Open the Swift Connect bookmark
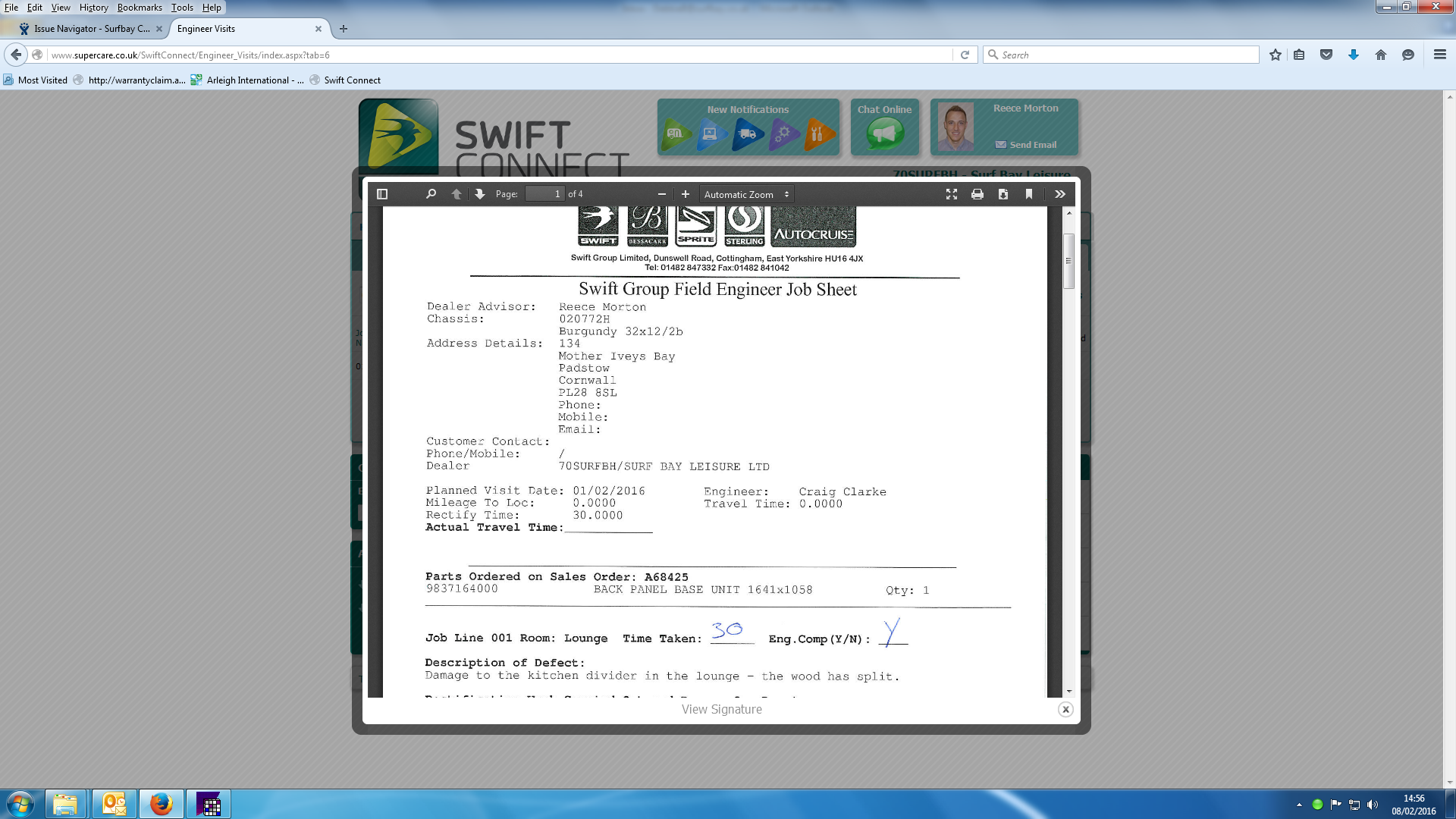The image size is (1456, 819). tap(352, 80)
